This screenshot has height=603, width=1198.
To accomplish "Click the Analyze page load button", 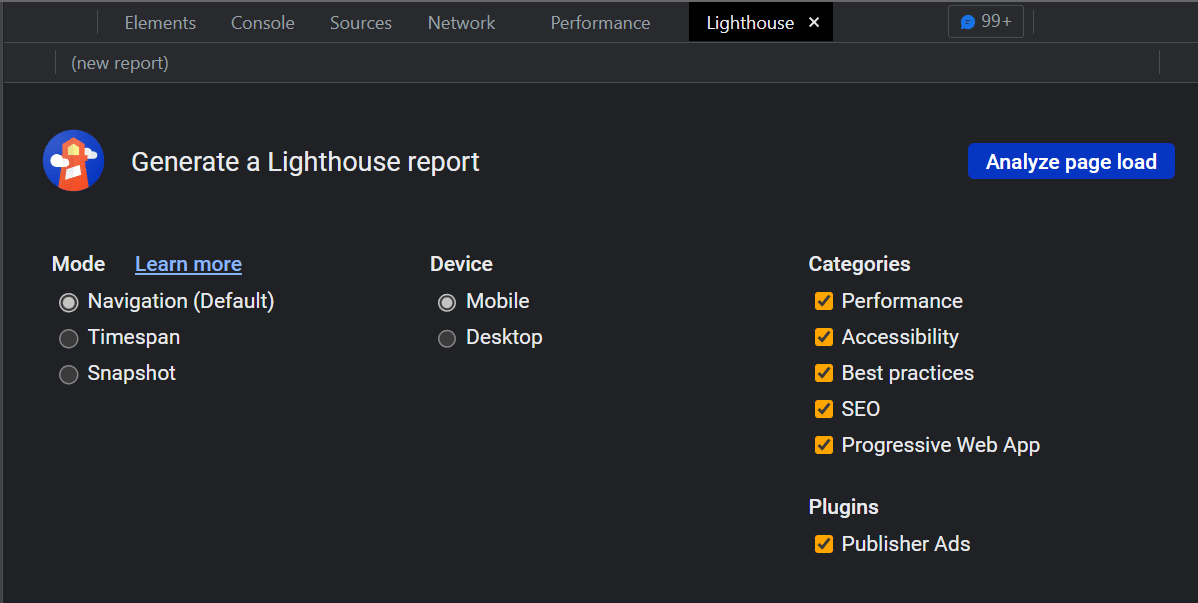I will click(x=1071, y=162).
